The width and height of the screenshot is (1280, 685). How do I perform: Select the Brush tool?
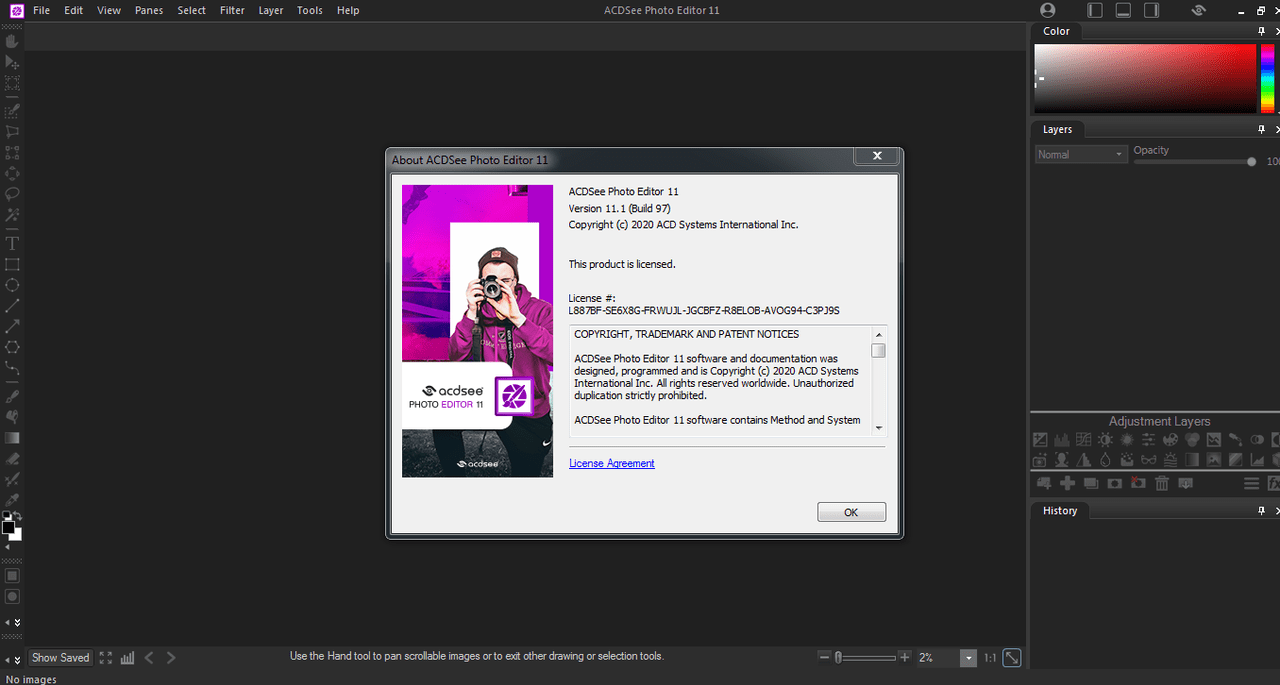click(12, 396)
